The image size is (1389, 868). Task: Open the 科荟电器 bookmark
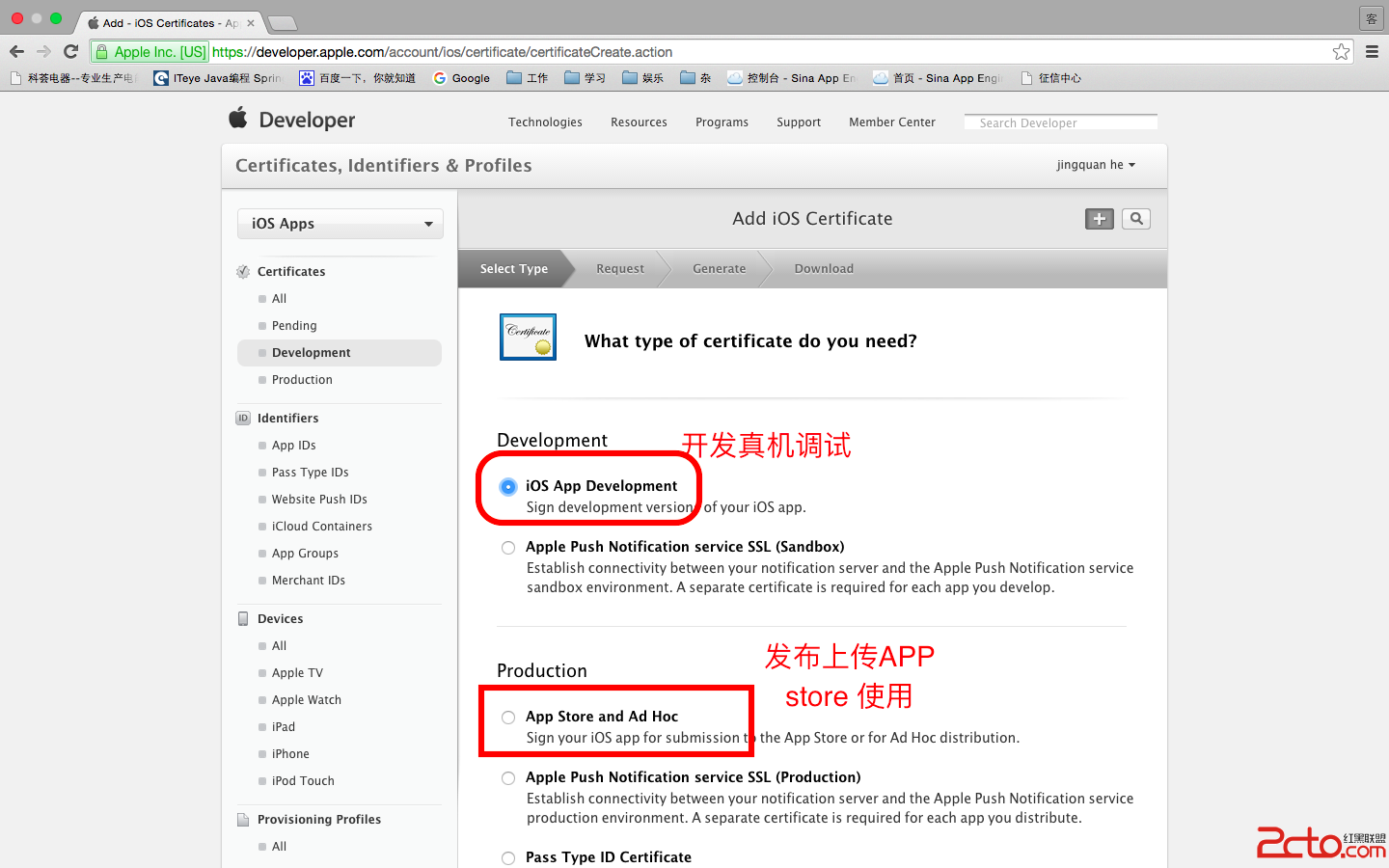pos(73,78)
